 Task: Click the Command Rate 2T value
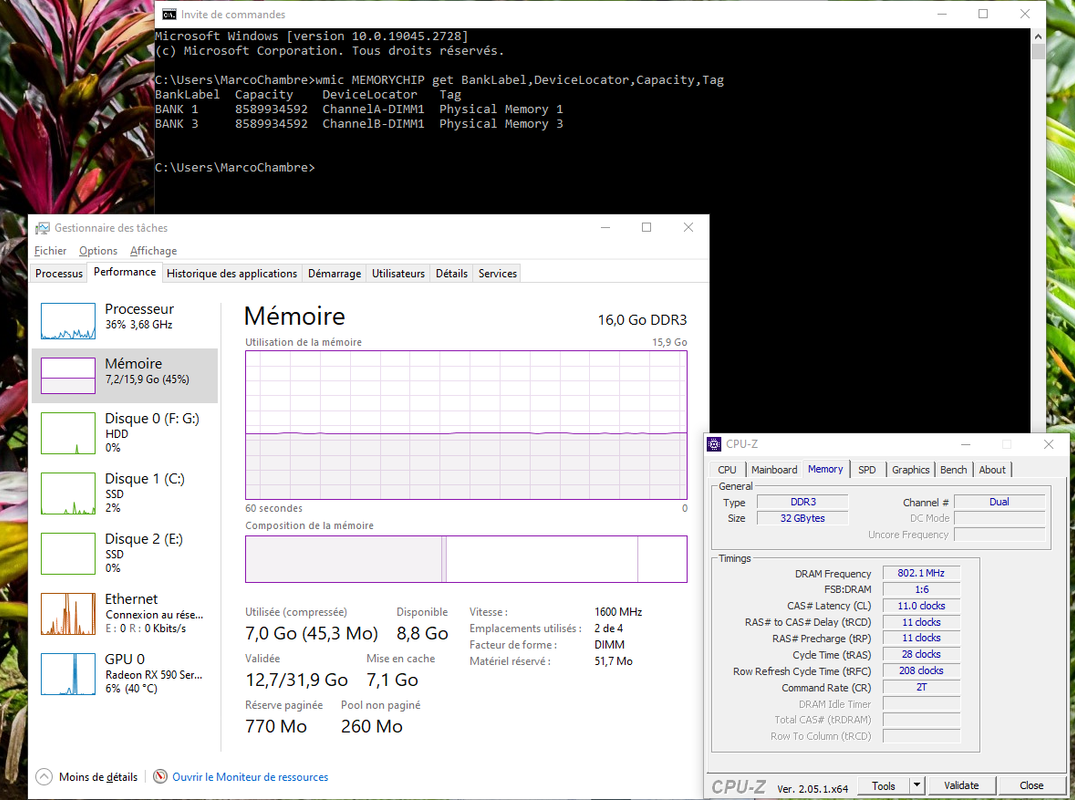click(x=921, y=687)
